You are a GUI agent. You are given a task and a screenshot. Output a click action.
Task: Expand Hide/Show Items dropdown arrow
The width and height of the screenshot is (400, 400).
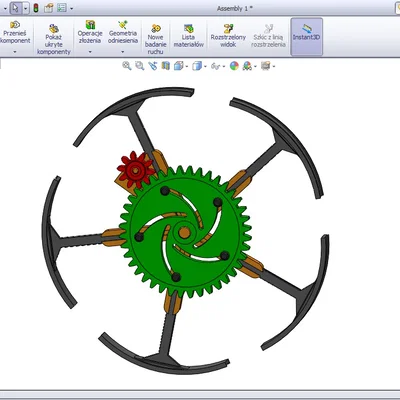224,67
